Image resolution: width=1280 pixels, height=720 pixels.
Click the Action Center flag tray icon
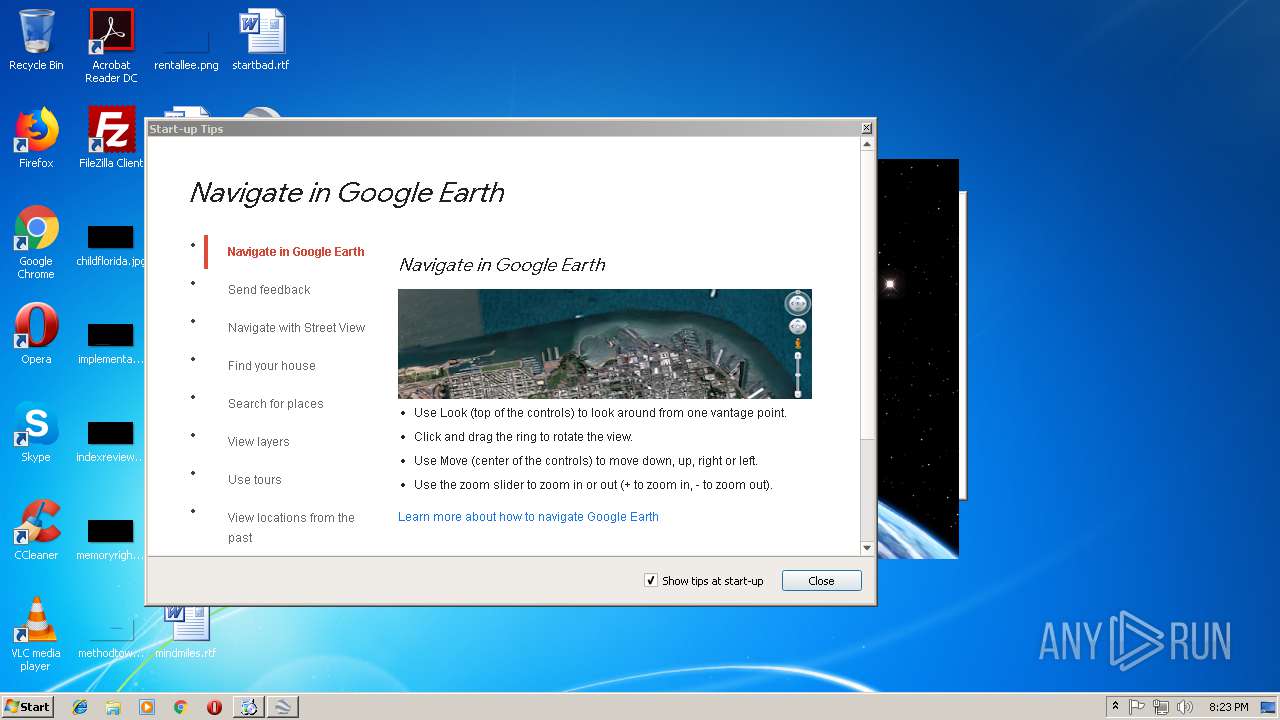coord(1137,707)
